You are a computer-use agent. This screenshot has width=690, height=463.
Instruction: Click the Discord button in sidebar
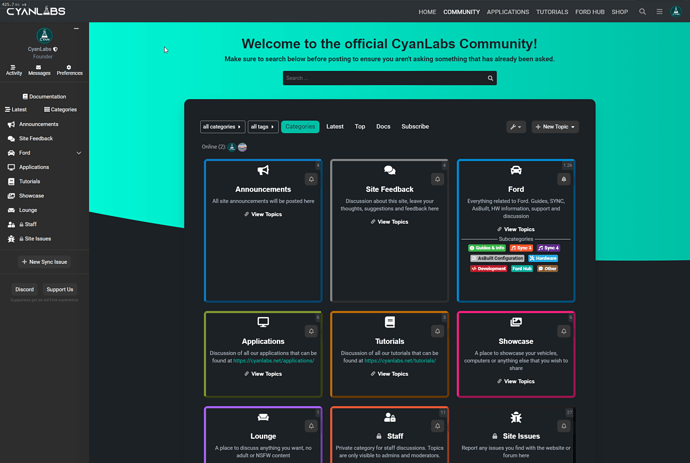tap(24, 290)
